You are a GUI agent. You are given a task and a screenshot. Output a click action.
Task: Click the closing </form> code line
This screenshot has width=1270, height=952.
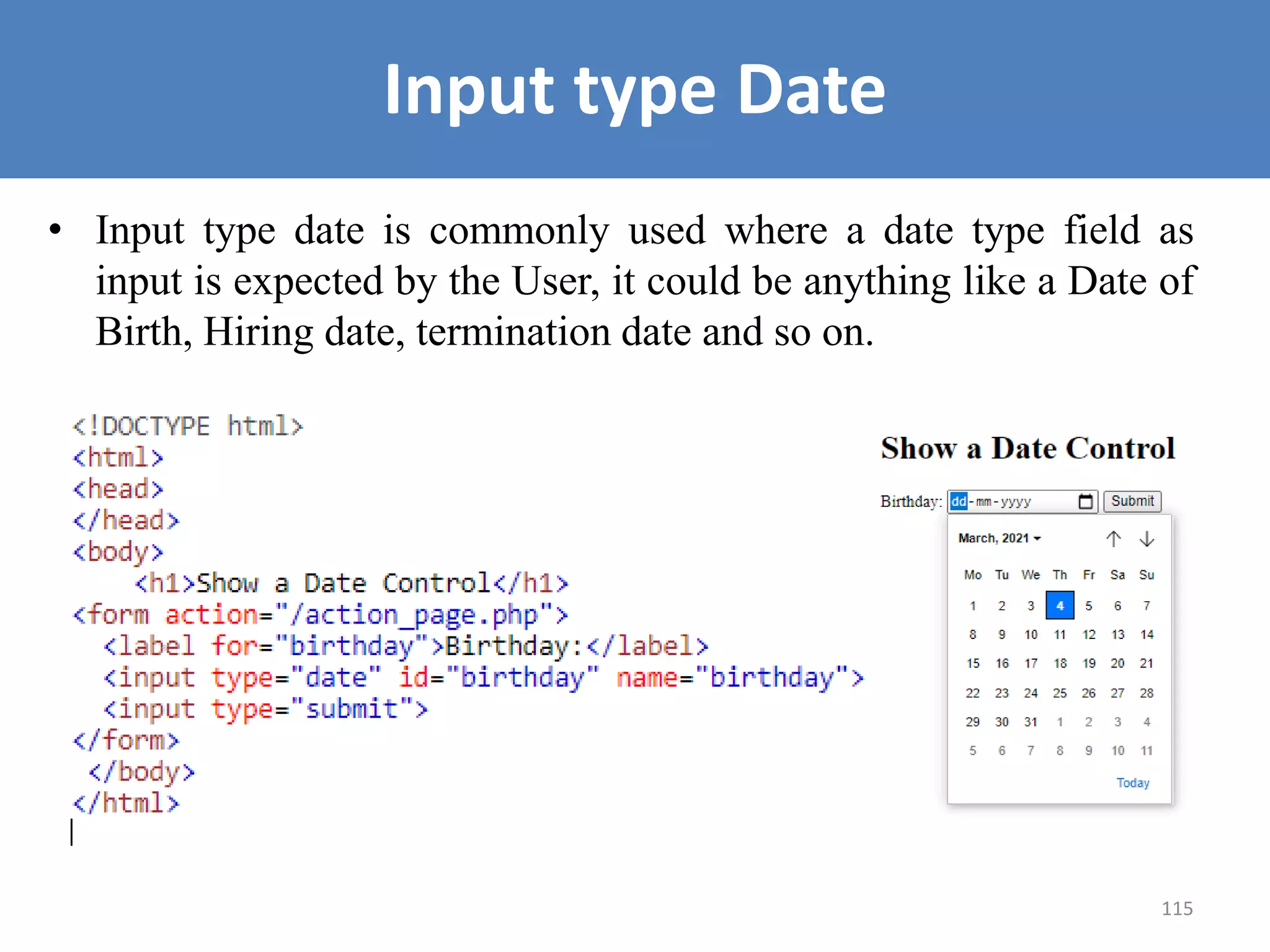[126, 740]
